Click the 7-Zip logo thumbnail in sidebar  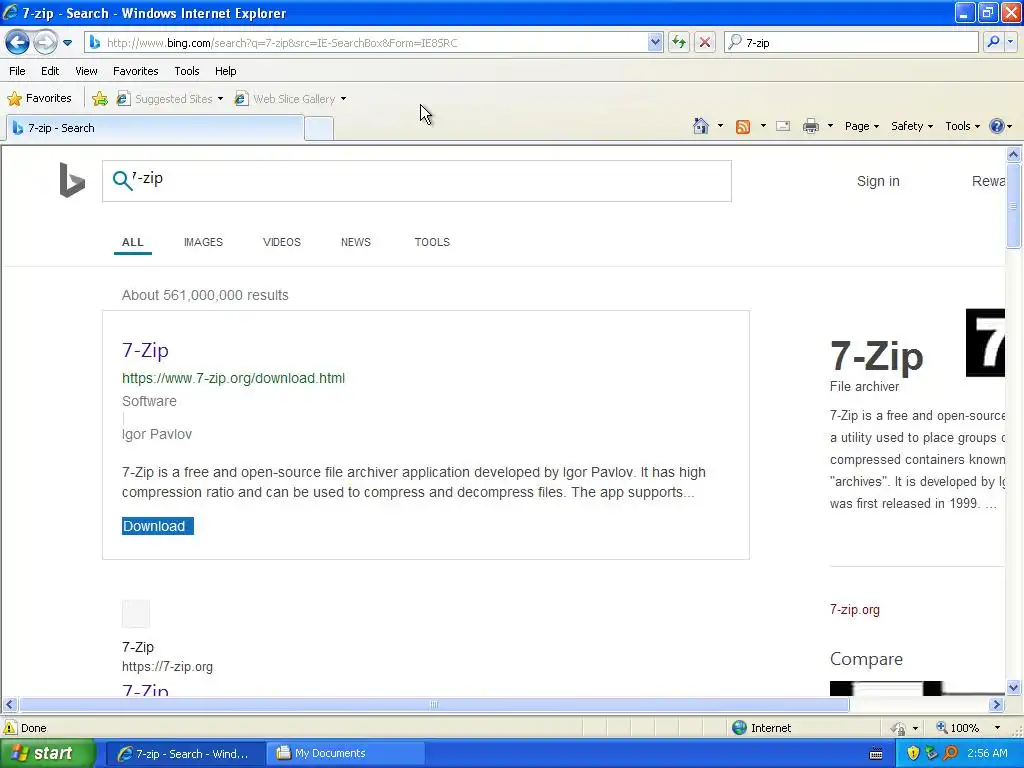(x=985, y=343)
